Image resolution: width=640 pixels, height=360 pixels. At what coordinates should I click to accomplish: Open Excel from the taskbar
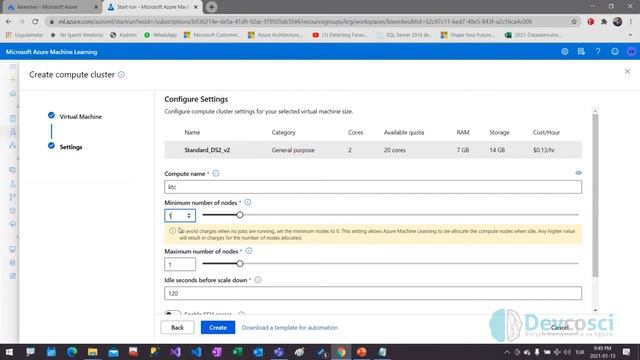point(238,352)
